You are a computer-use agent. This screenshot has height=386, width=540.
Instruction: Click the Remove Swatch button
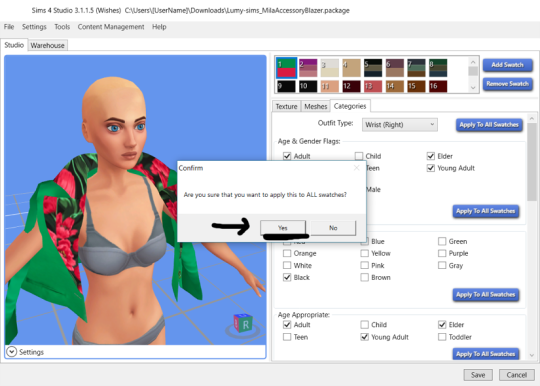coord(507,84)
